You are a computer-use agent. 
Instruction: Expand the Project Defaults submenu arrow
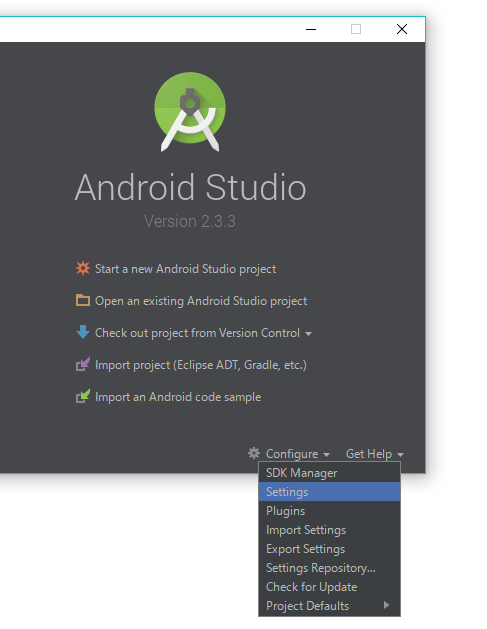[386, 605]
